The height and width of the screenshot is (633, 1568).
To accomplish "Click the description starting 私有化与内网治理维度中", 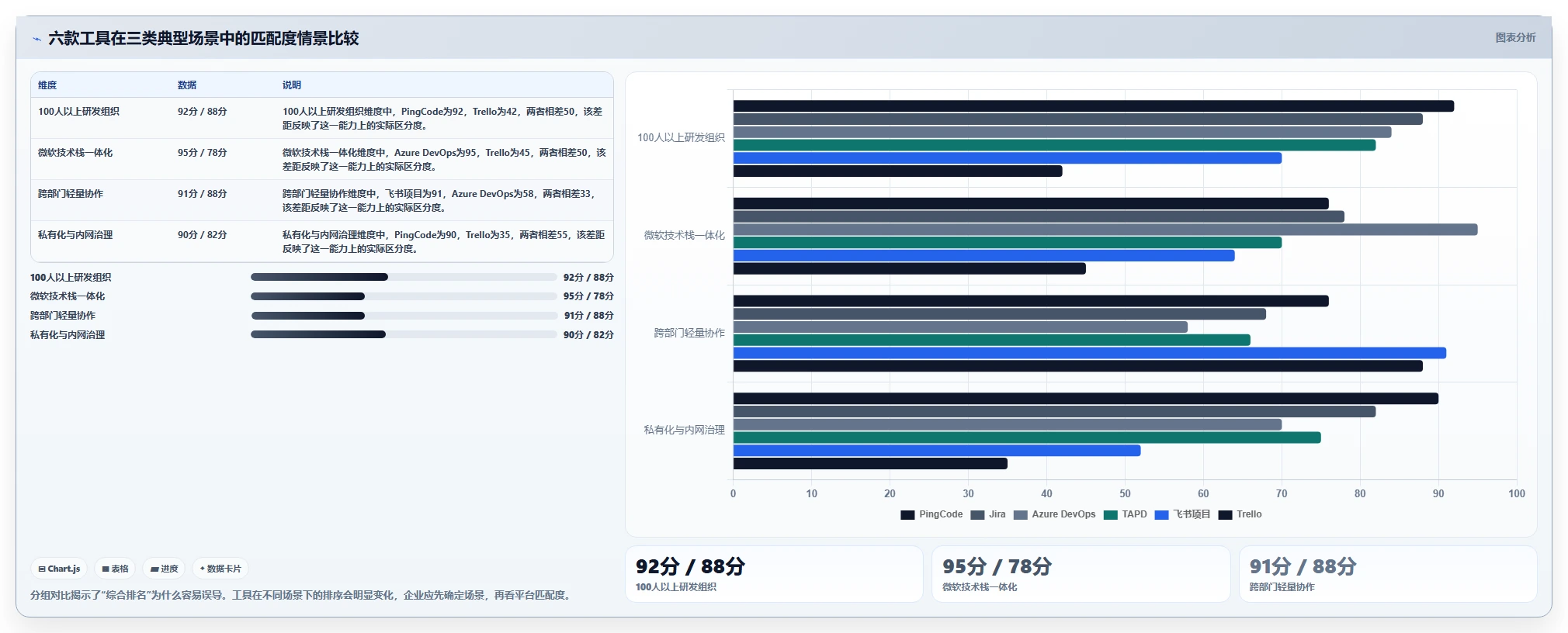I will pyautogui.click(x=444, y=242).
